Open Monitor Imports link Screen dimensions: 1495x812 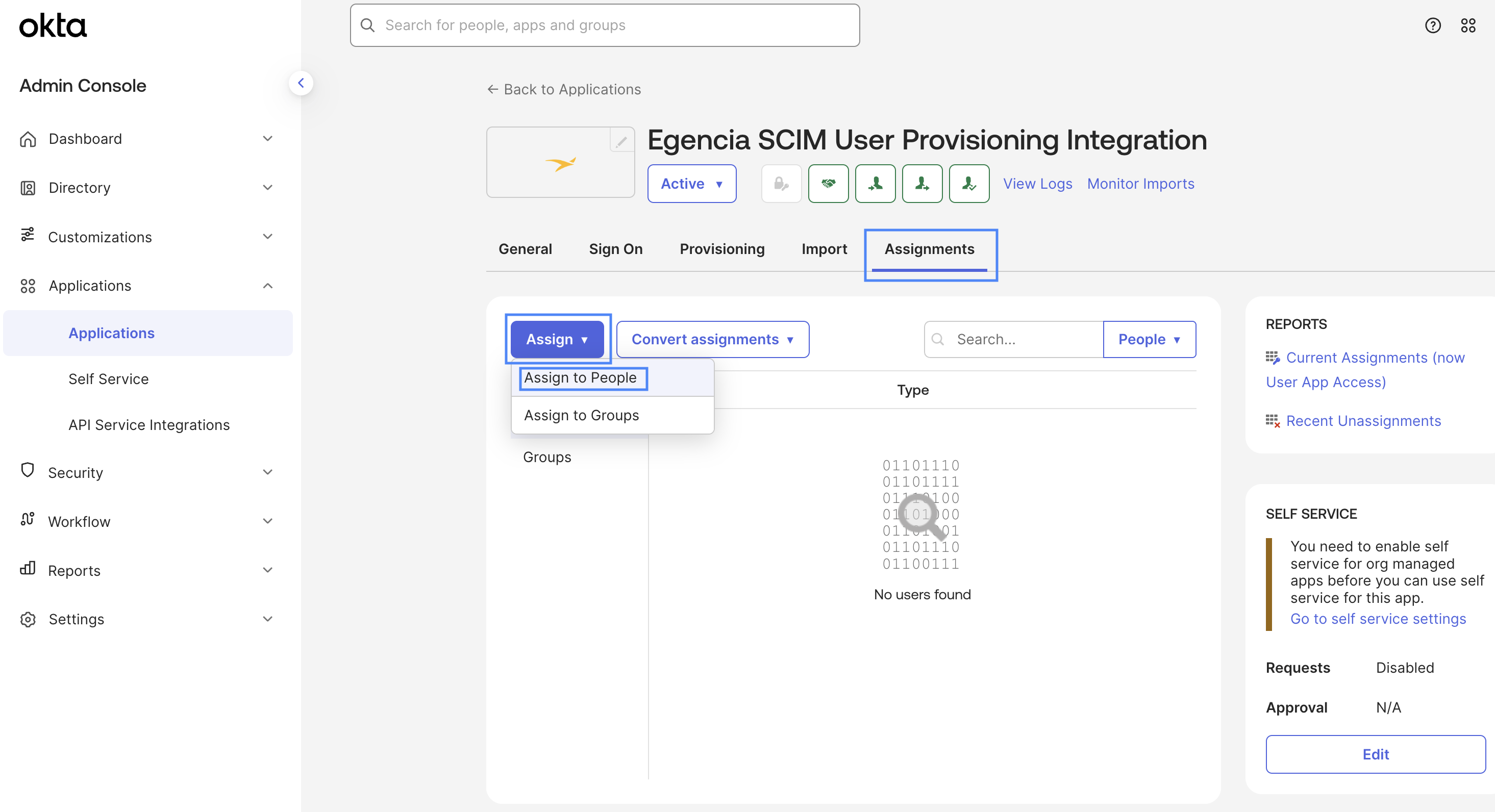(1140, 184)
